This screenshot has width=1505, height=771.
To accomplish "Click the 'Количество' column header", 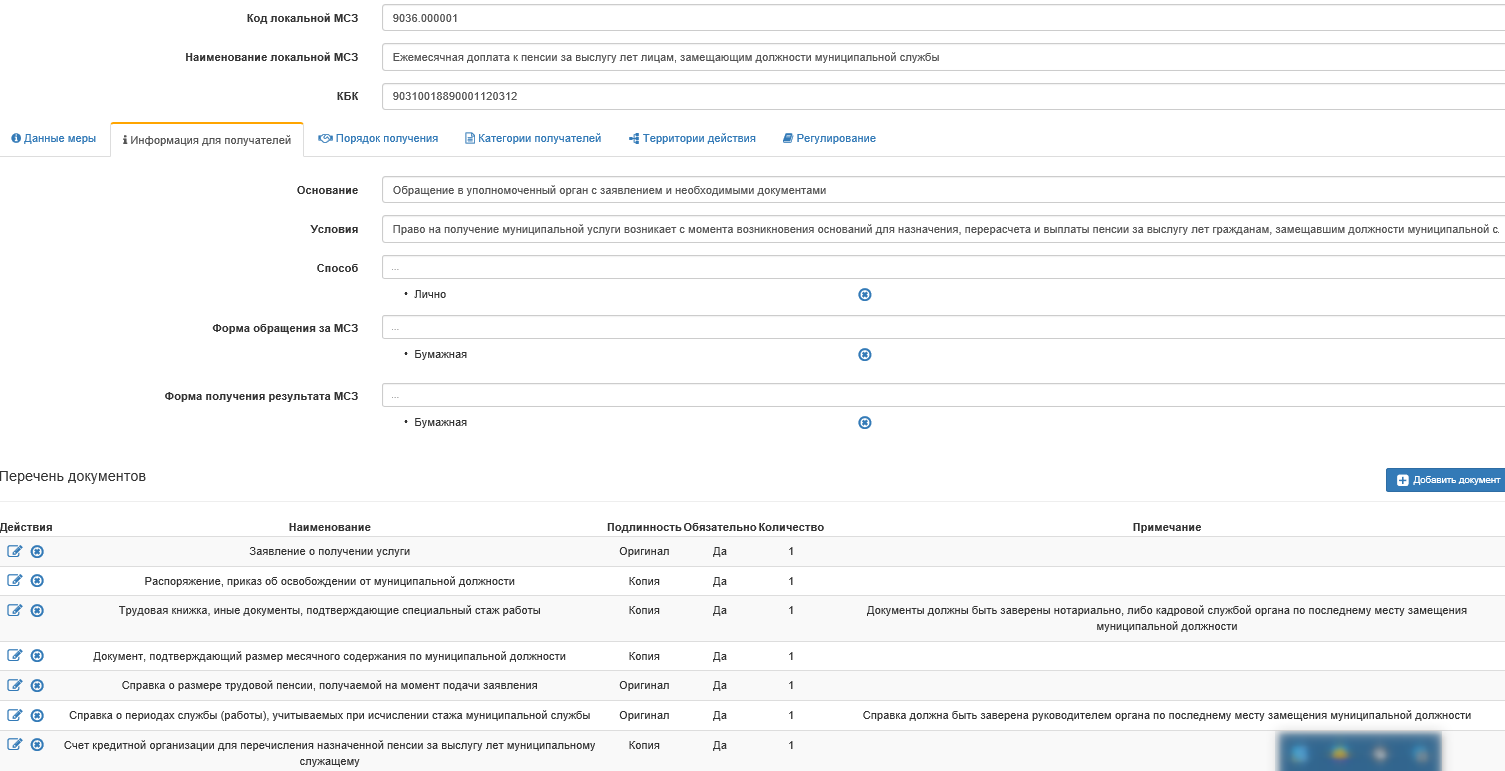I will [791, 527].
